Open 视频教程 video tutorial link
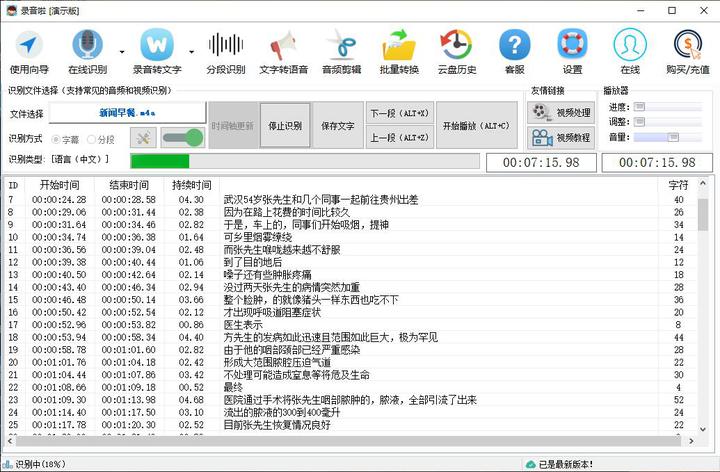Screen dimensions: 720x472 pos(561,137)
